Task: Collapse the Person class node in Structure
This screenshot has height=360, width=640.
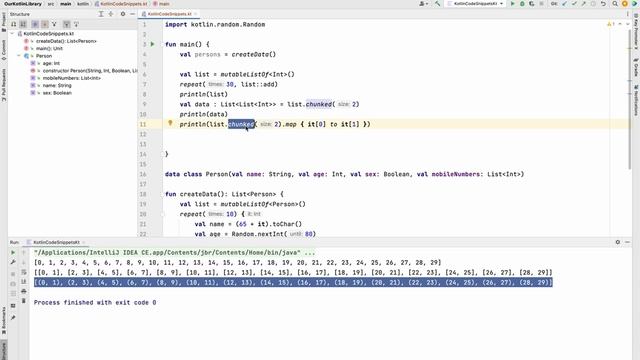Action: click(x=19, y=56)
